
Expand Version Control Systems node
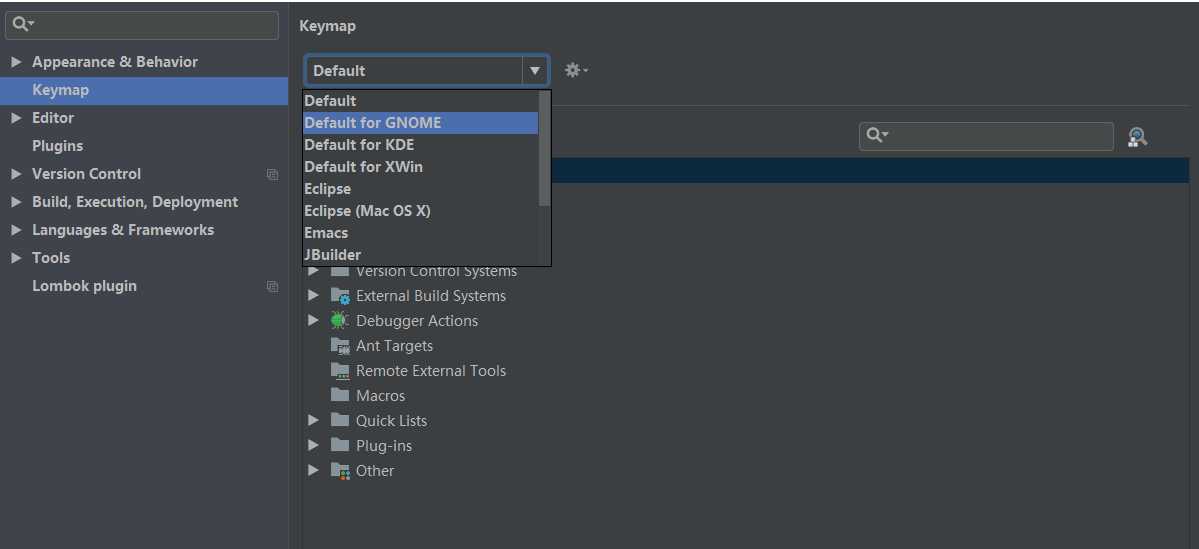313,271
